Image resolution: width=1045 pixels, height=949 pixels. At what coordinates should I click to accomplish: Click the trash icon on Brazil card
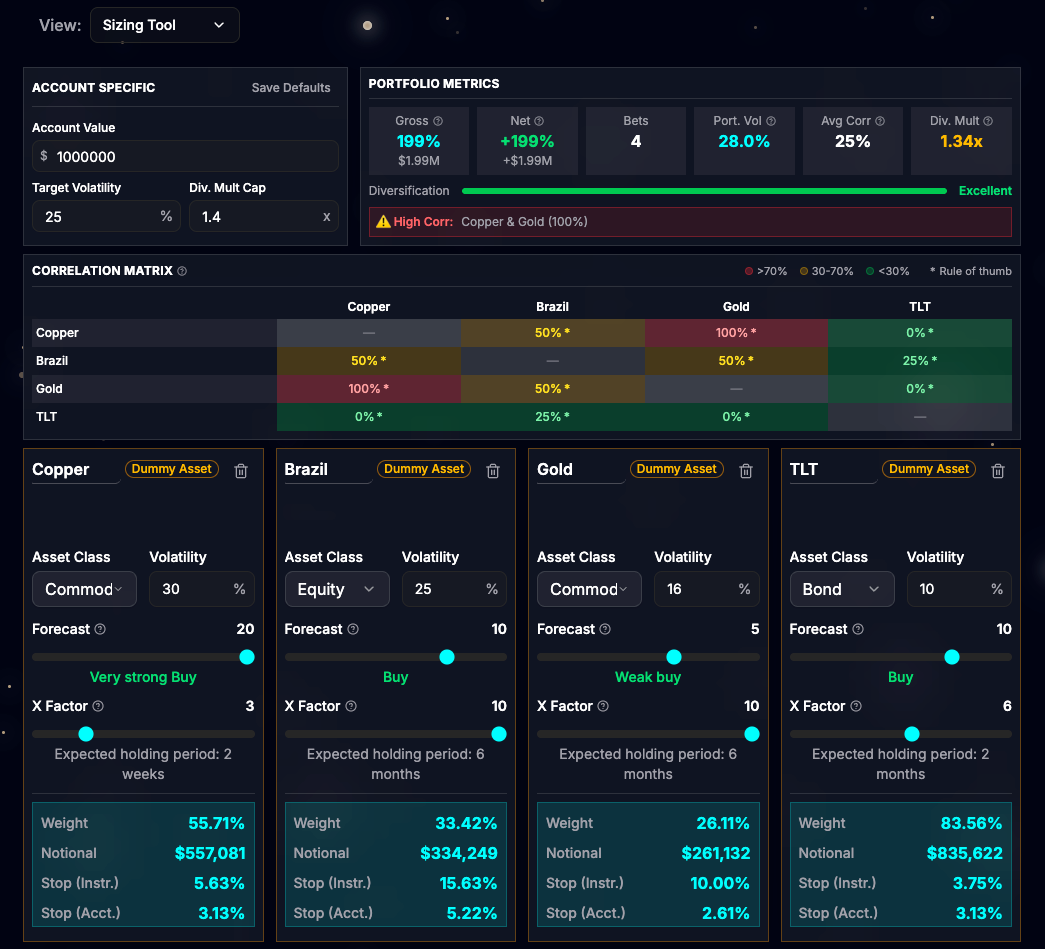tap(493, 471)
